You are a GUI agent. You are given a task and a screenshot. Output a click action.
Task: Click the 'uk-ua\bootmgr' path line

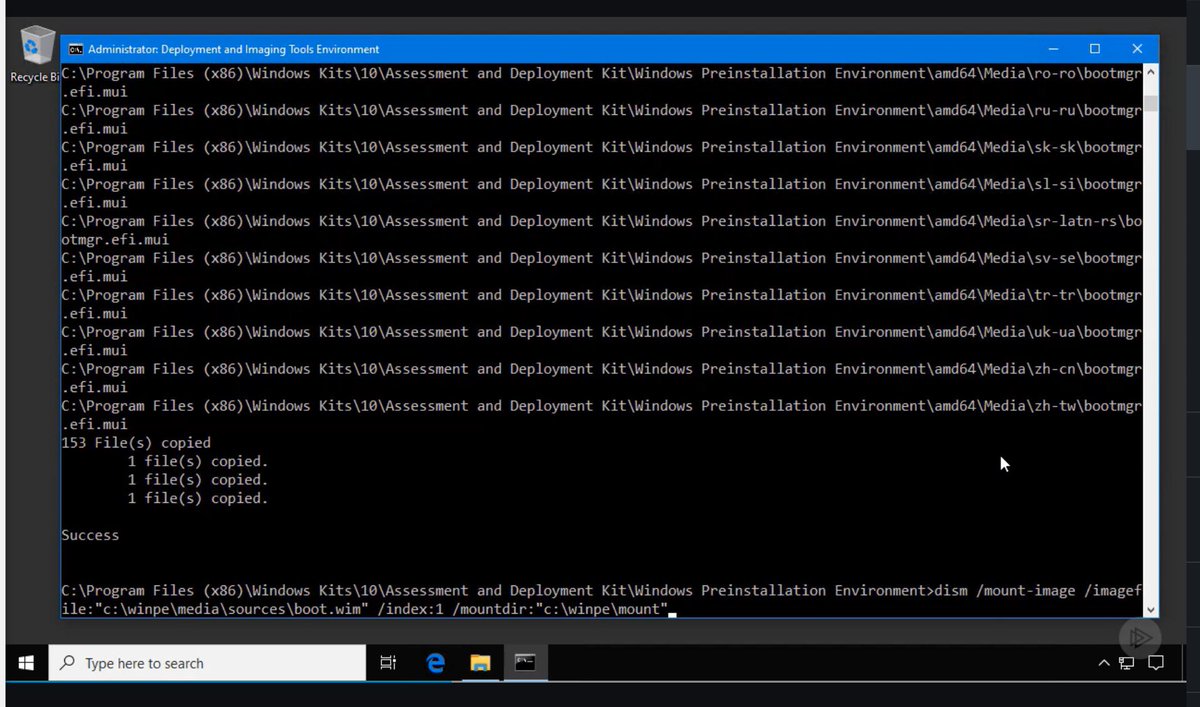click(x=601, y=332)
